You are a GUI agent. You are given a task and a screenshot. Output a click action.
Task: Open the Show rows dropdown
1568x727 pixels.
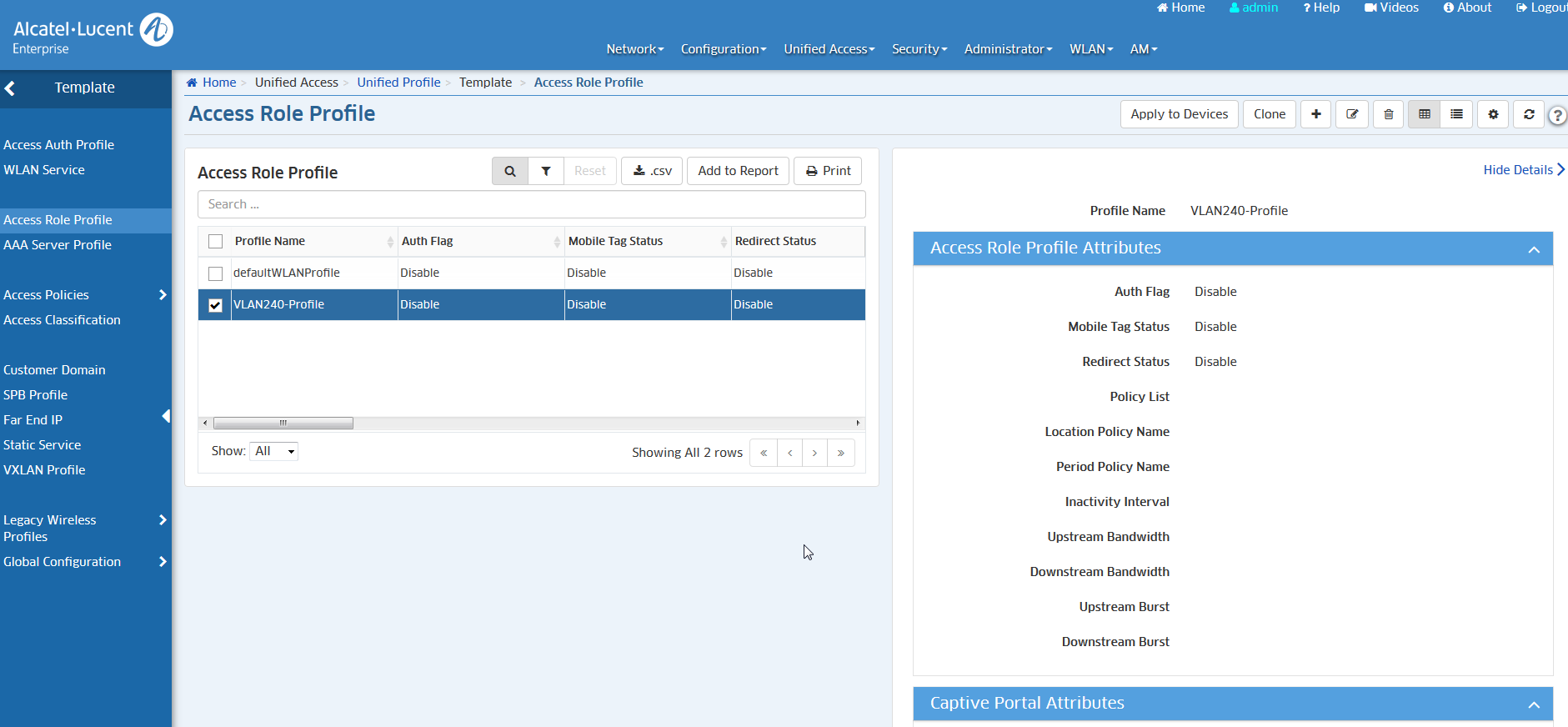(274, 451)
